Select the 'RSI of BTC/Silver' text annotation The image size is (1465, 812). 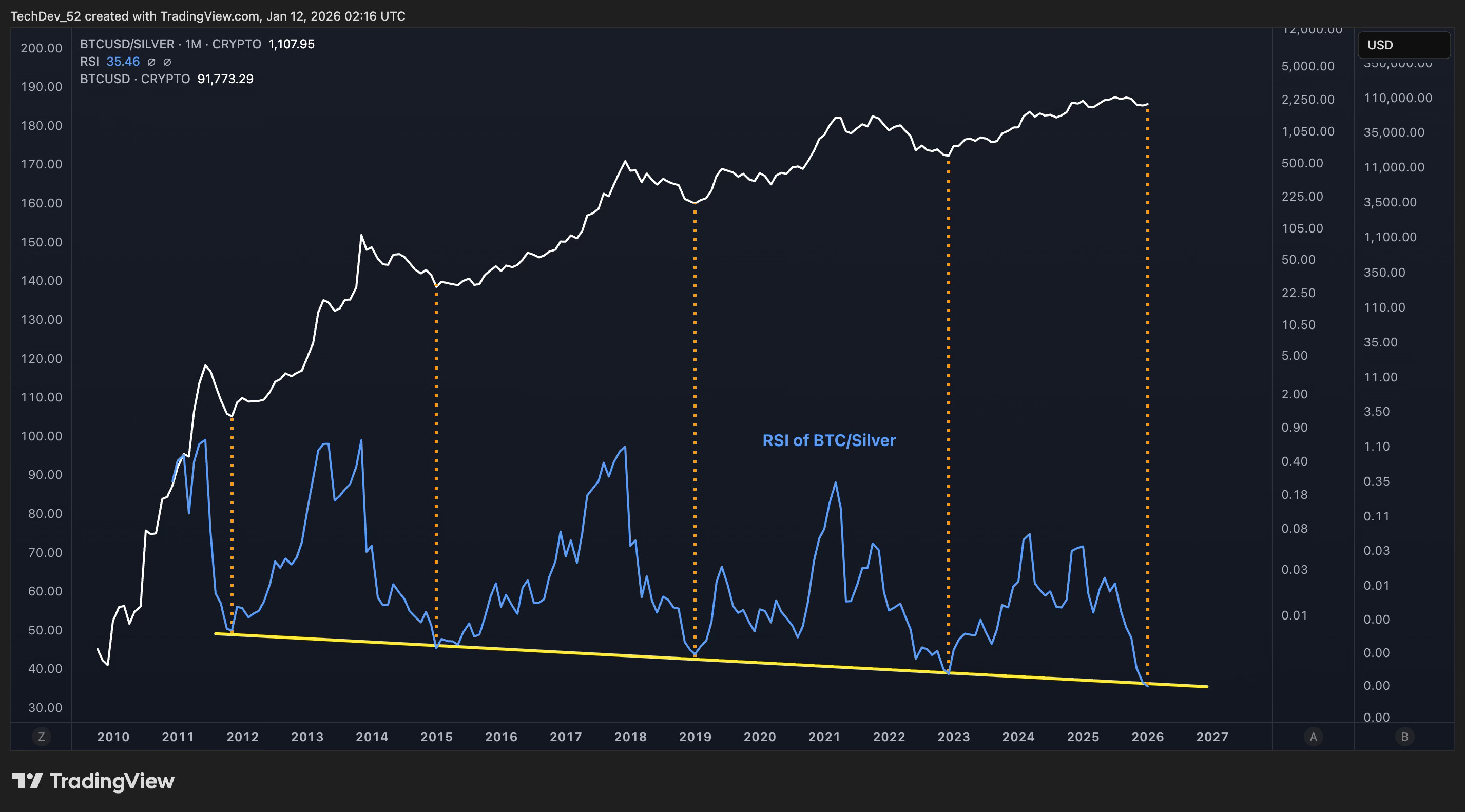[828, 440]
